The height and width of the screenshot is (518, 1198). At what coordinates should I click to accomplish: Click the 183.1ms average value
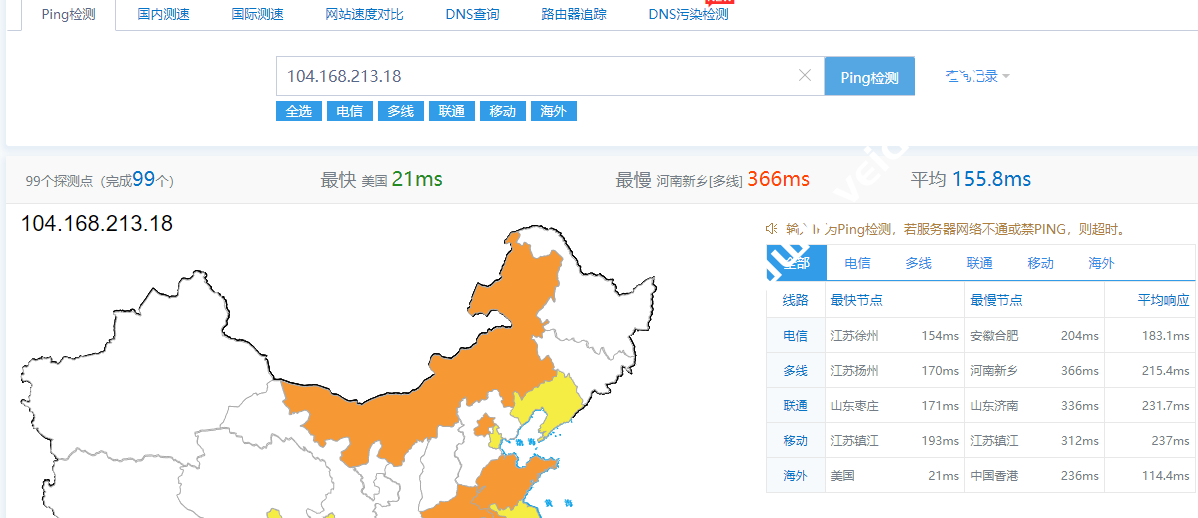1165,335
